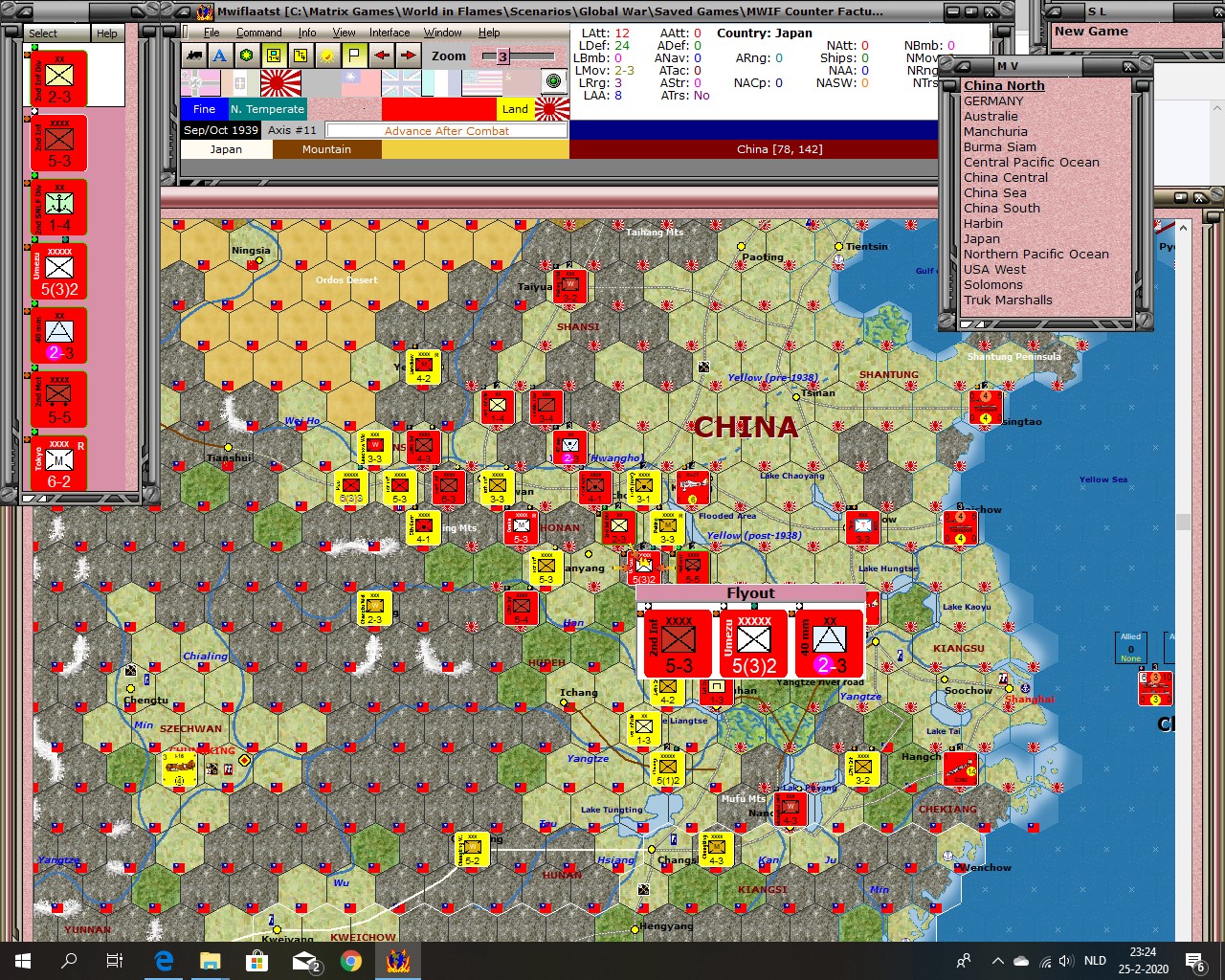Click the railroad train toolbar icon

pyautogui.click(x=193, y=56)
